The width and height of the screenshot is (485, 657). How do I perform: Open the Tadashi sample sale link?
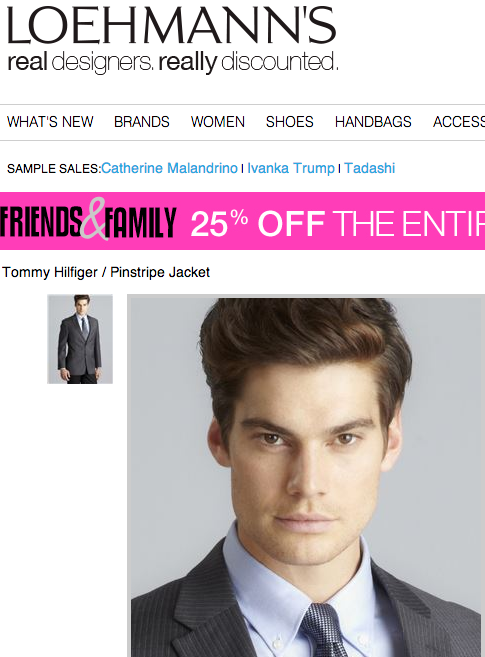[x=370, y=168]
